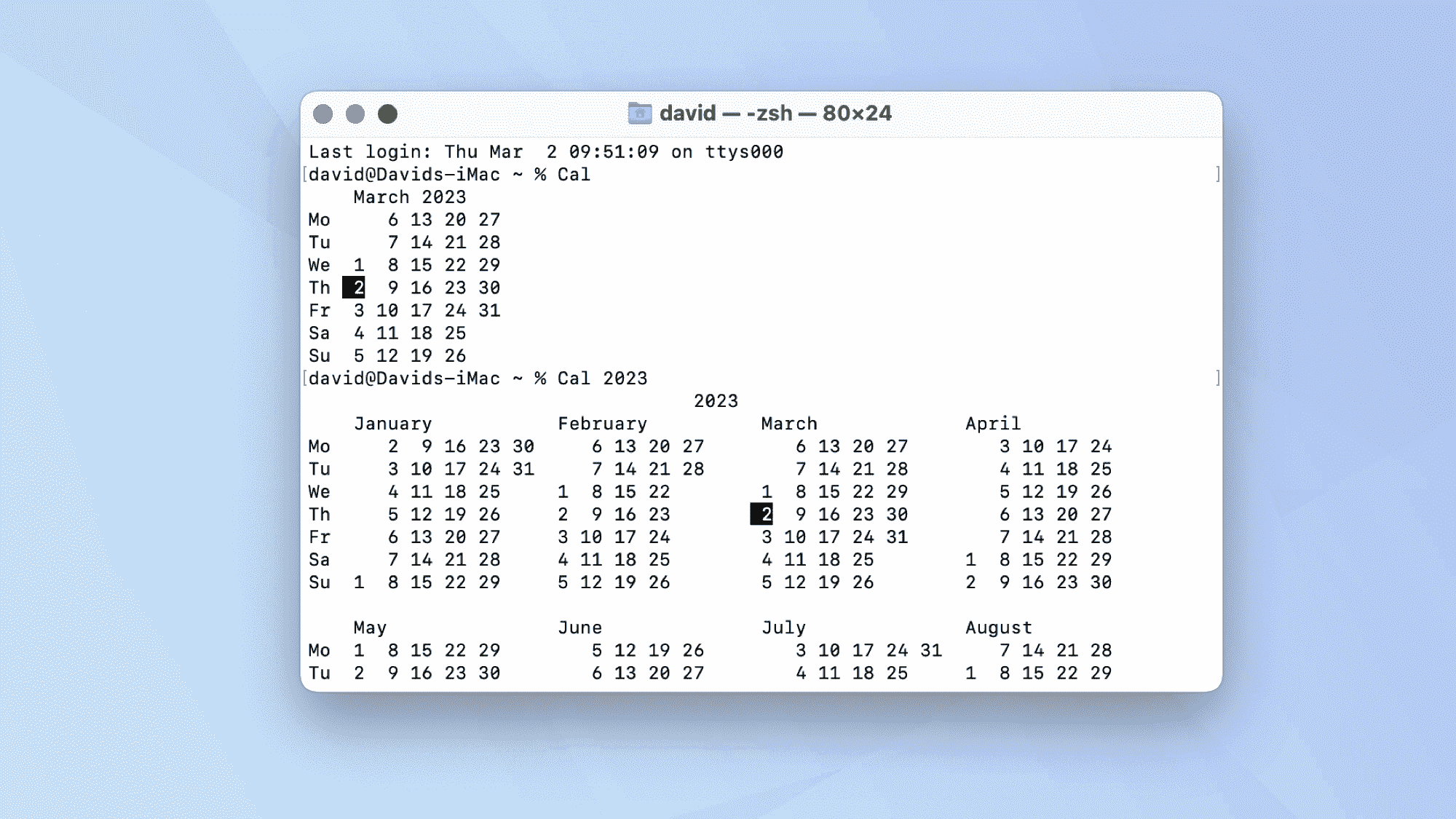Click 'Th' row label in top March calendar
The image size is (1456, 819).
[x=320, y=288]
